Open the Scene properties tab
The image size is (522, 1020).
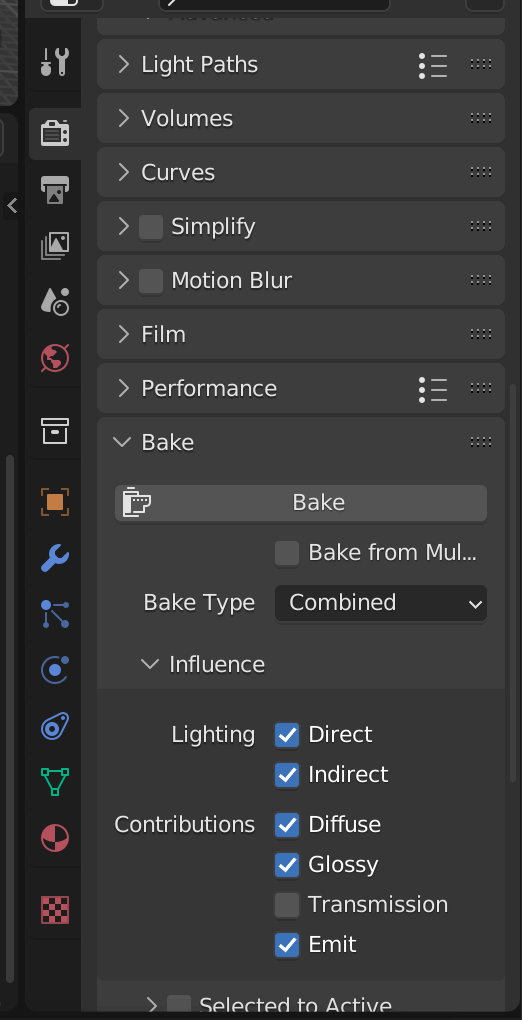pyautogui.click(x=55, y=302)
